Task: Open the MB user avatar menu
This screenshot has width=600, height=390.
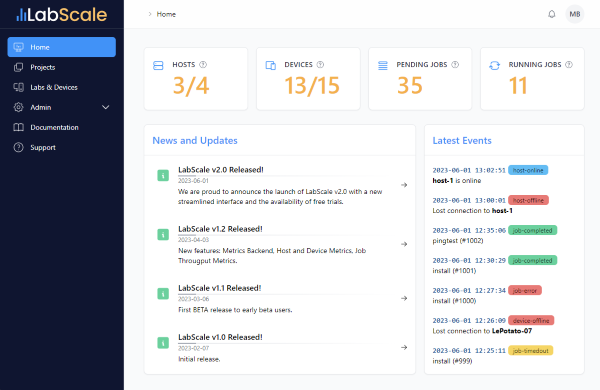Action: (575, 14)
